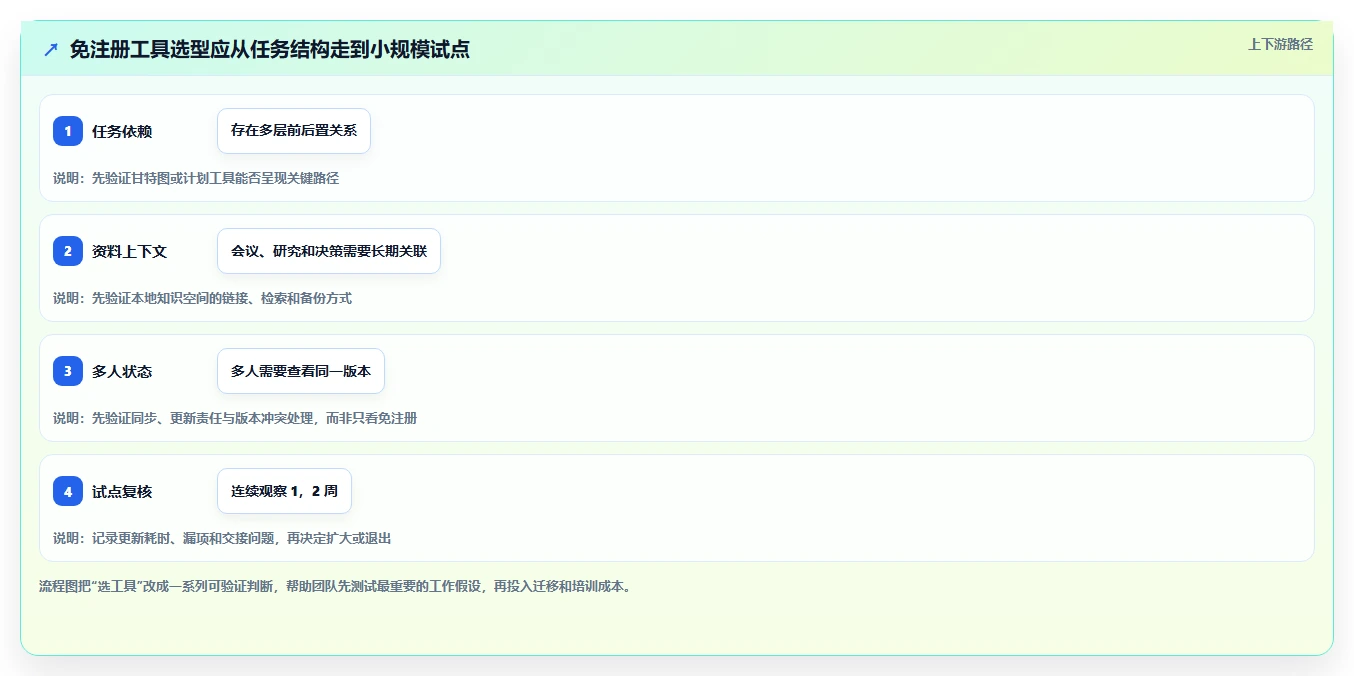Click the 多人状态 step label
Screen dimensions: 1354x676
point(122,371)
